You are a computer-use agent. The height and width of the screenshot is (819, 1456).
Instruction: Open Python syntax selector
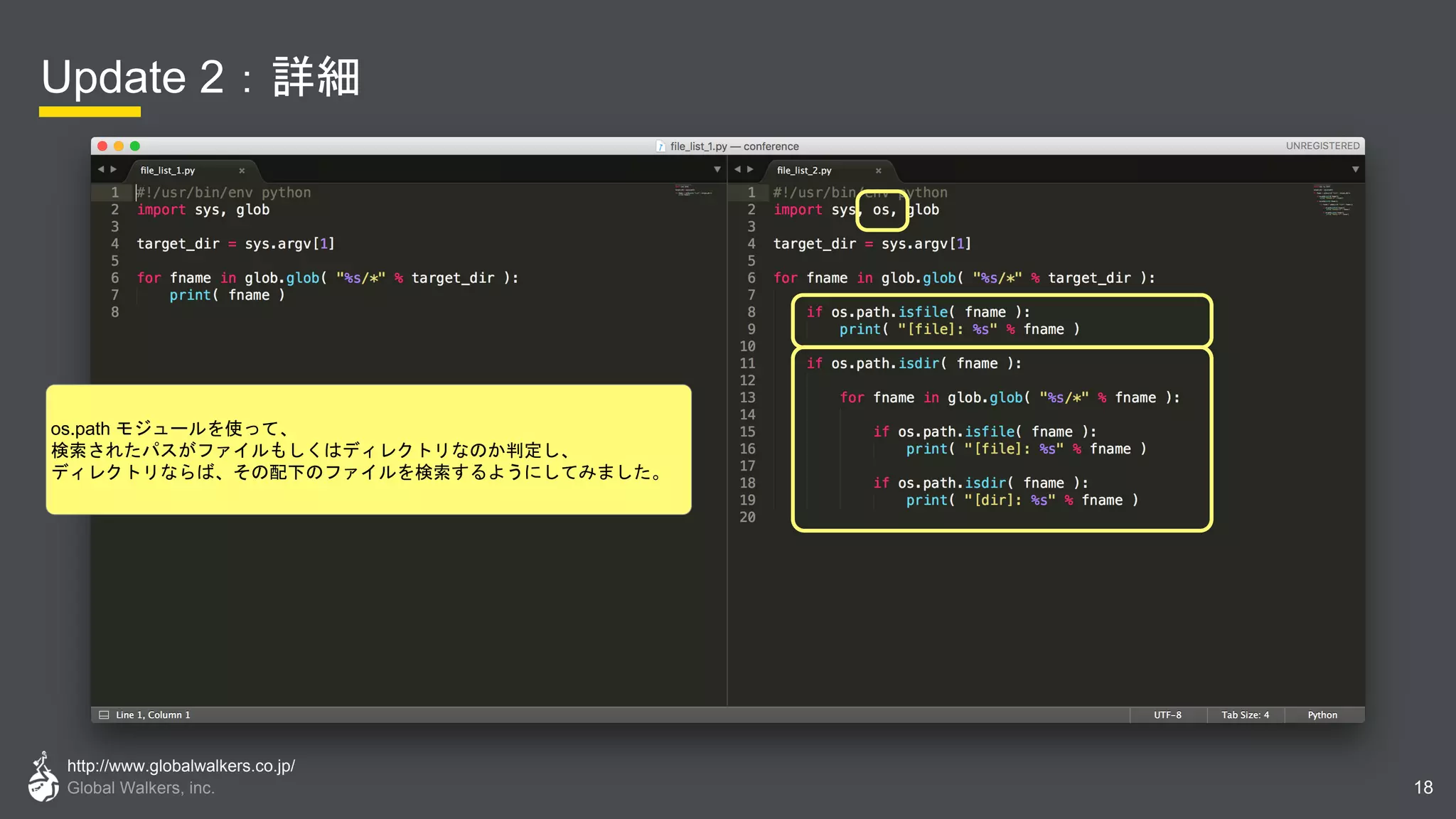1322,715
